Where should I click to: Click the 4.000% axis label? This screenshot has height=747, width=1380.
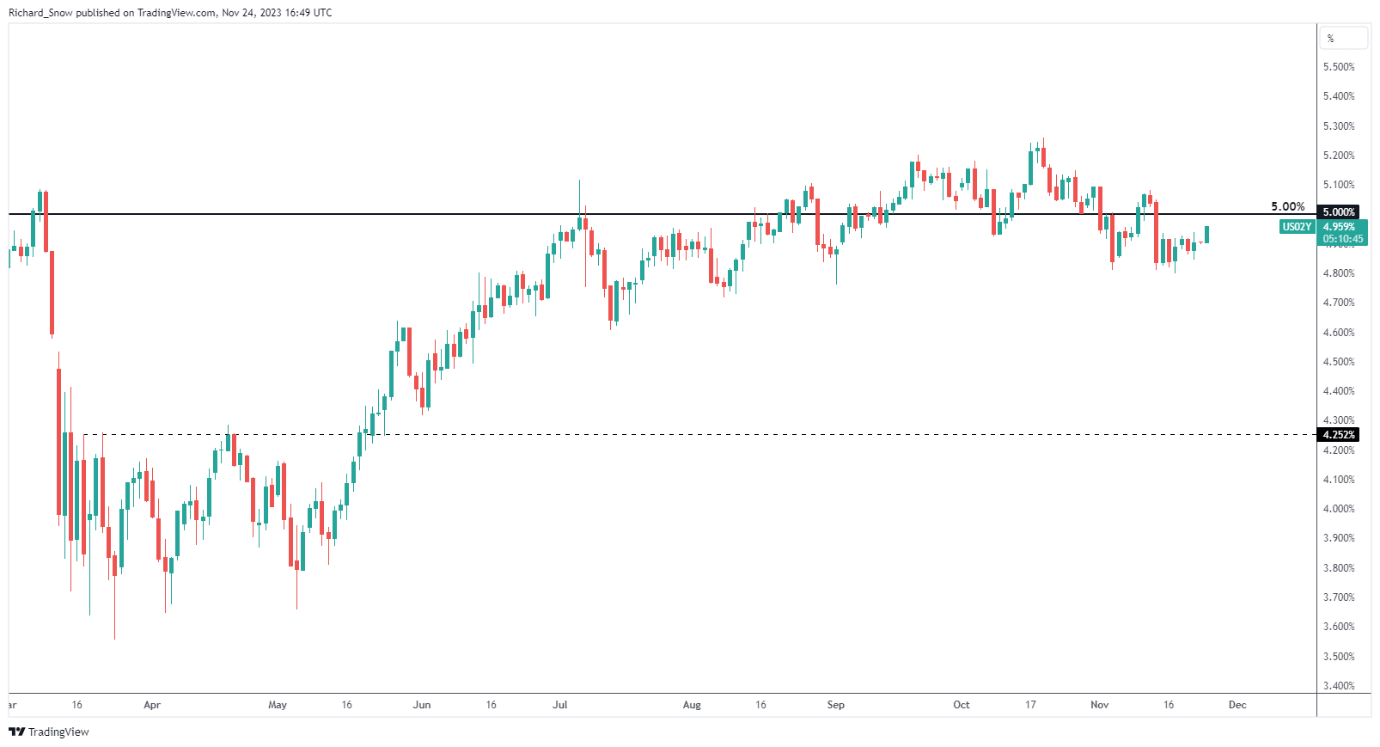tap(1339, 509)
